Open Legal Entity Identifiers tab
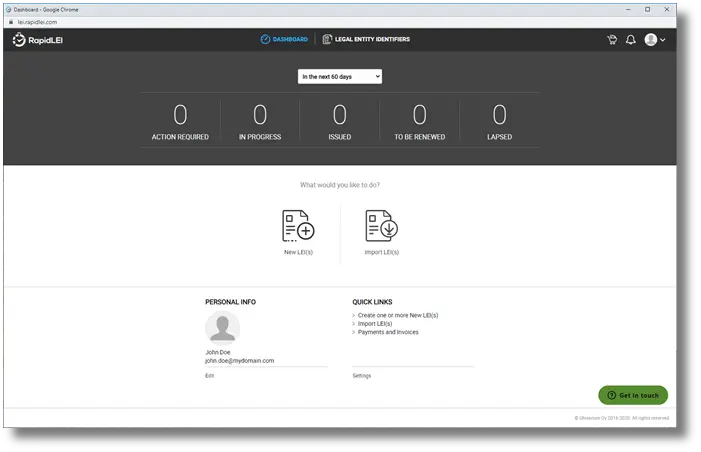 [366, 39]
